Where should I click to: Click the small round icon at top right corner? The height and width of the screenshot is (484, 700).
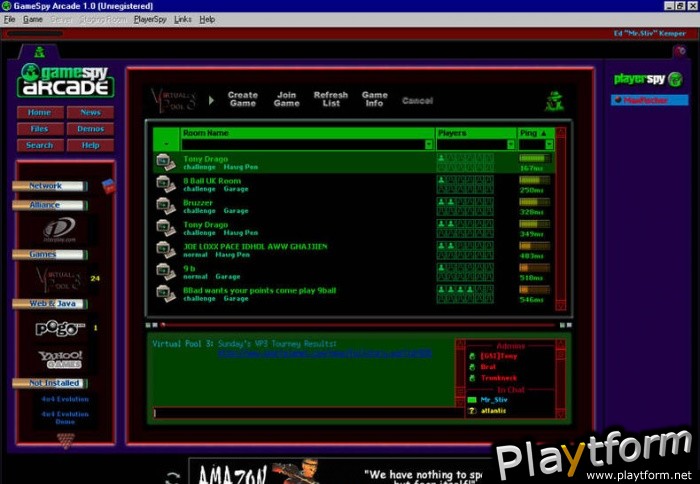pos(680,51)
